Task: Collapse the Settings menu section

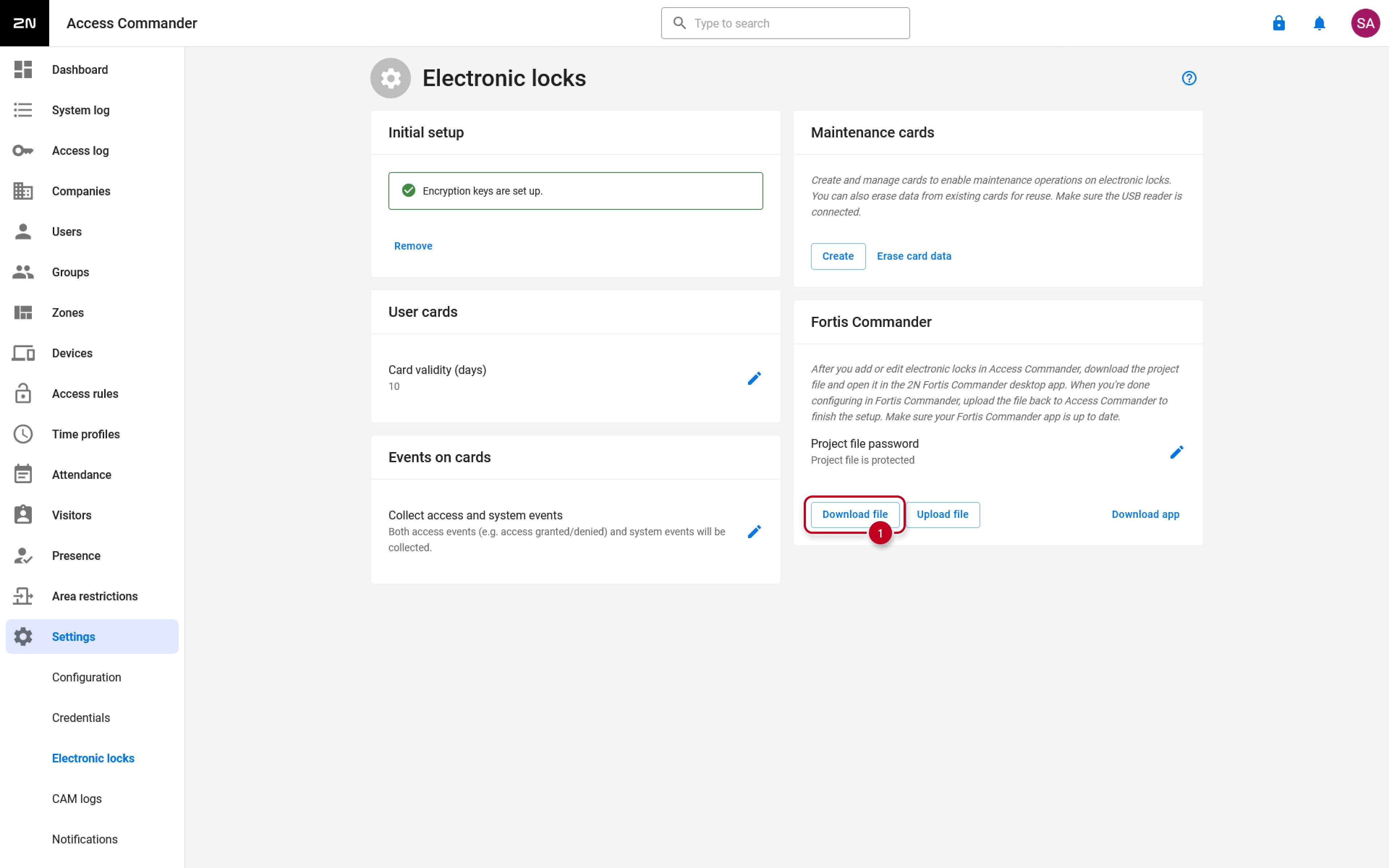Action: 92,637
